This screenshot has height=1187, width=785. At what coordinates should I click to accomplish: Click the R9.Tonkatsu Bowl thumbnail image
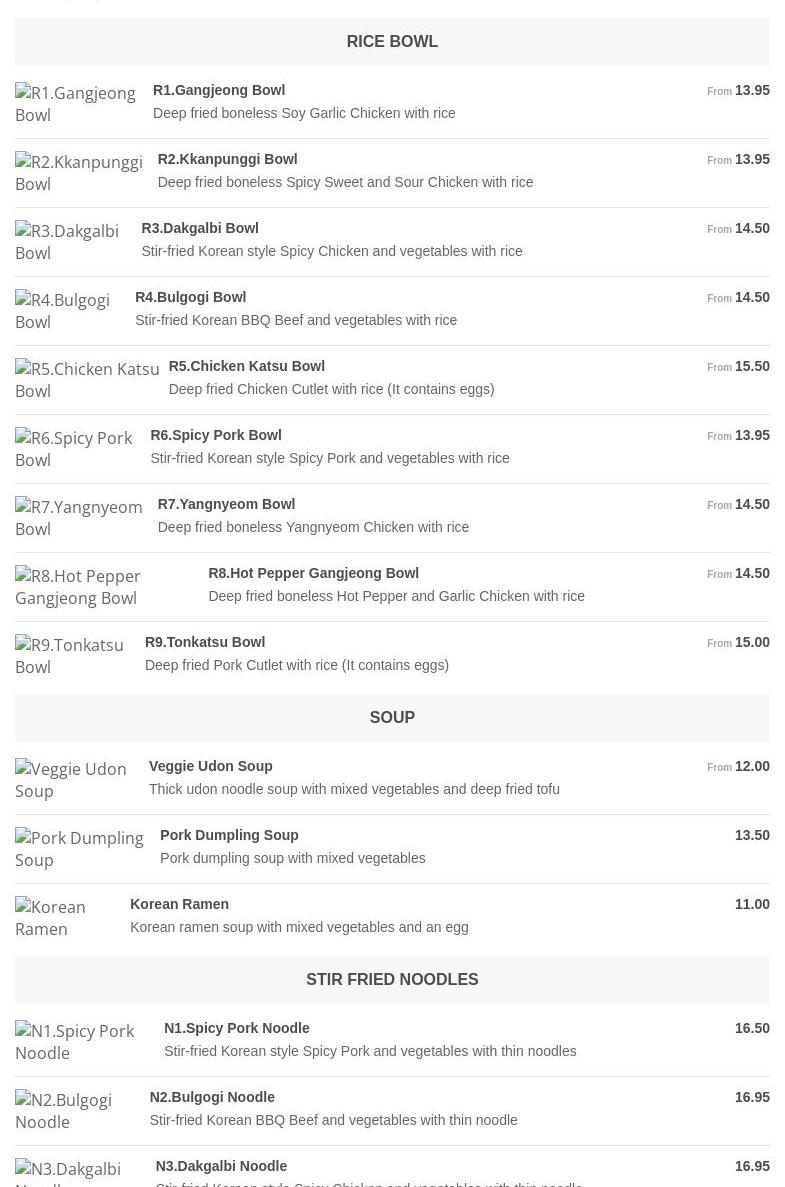70,656
